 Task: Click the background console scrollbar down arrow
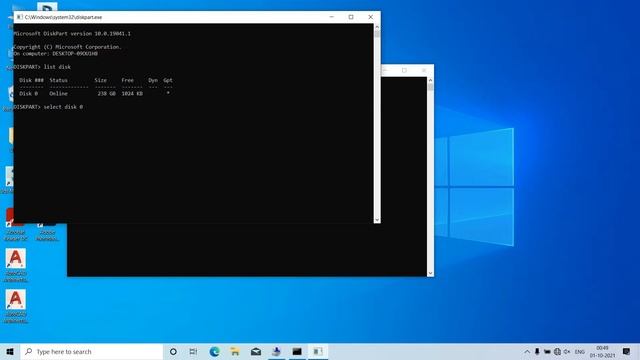point(430,273)
